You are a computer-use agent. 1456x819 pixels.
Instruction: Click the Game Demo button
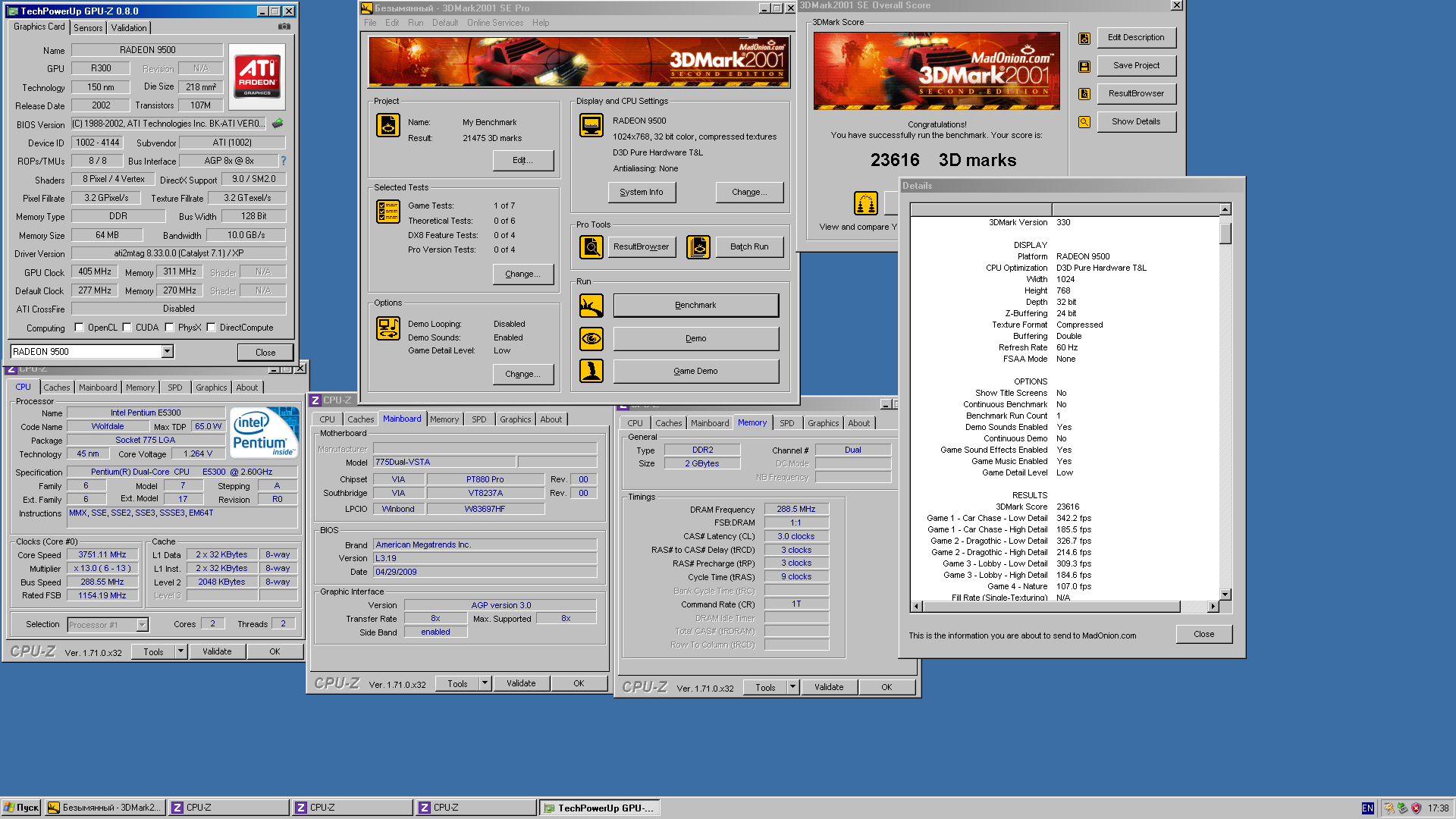(x=695, y=371)
